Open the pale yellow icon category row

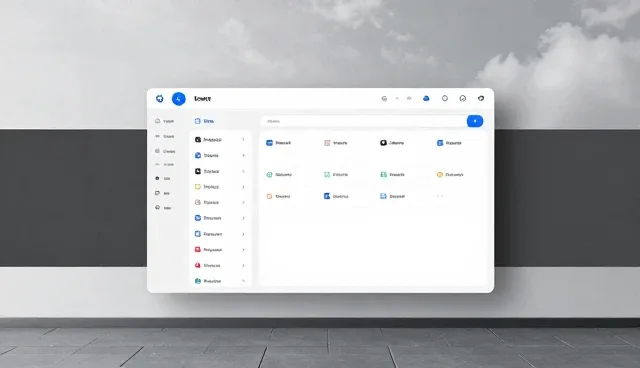click(x=220, y=187)
